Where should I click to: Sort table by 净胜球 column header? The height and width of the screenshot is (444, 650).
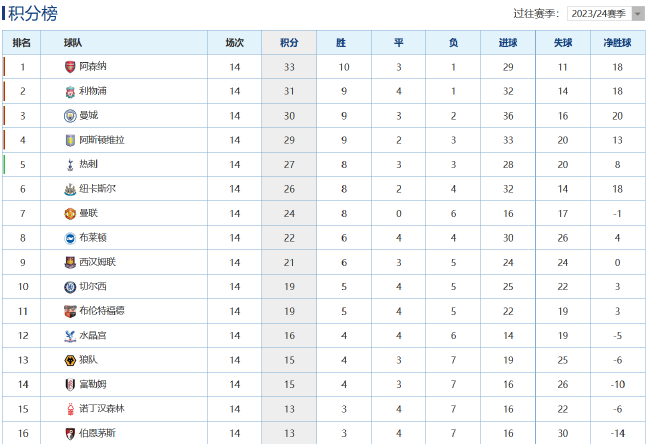click(x=617, y=43)
